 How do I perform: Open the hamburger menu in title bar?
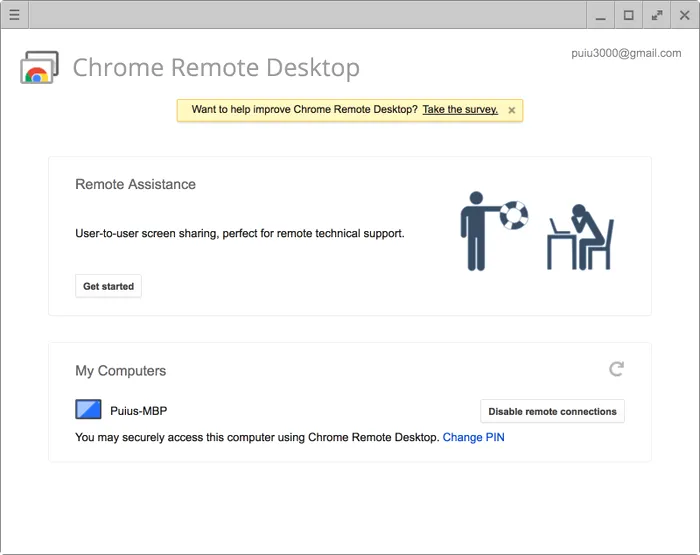pyautogui.click(x=14, y=15)
